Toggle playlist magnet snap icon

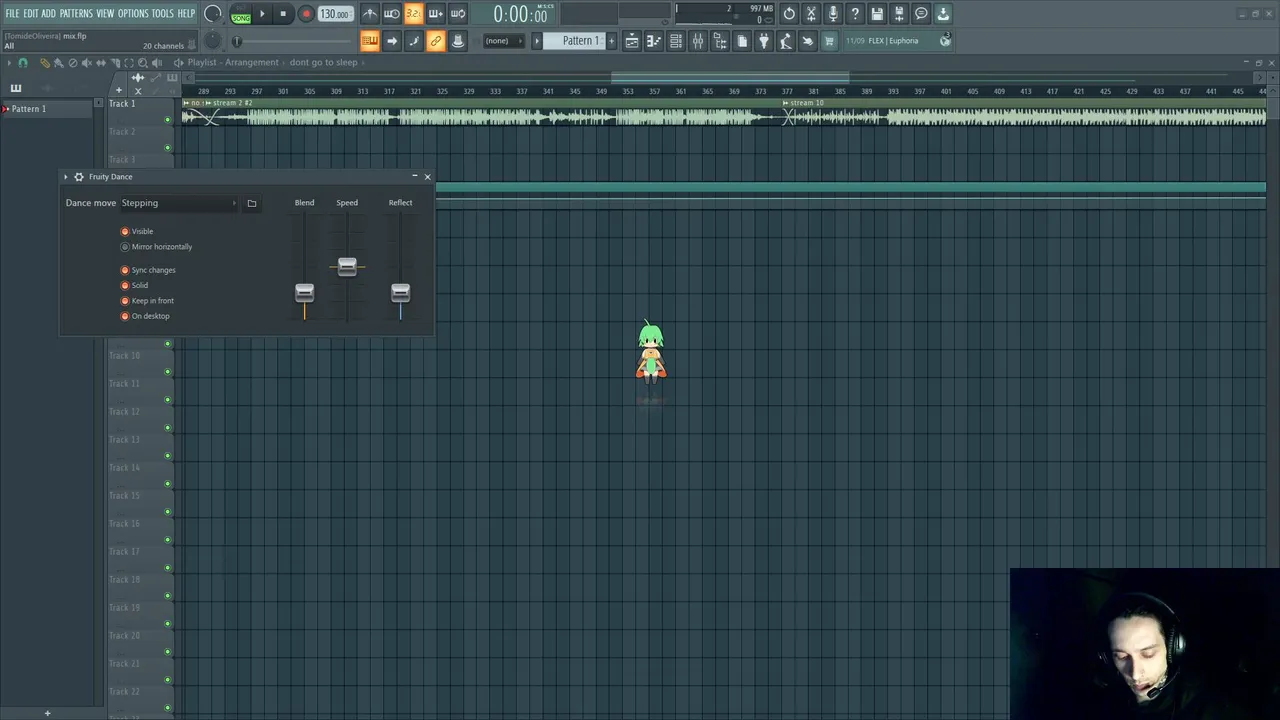[23, 63]
